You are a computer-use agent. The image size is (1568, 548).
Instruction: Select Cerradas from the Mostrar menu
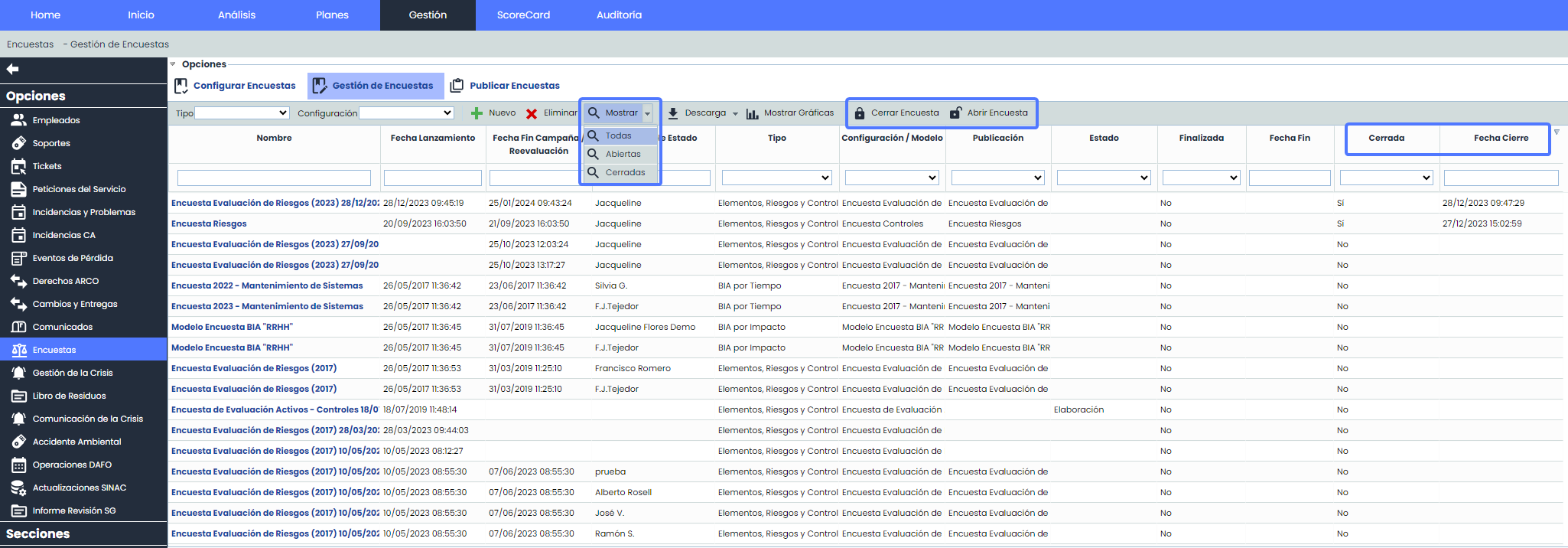coord(625,173)
